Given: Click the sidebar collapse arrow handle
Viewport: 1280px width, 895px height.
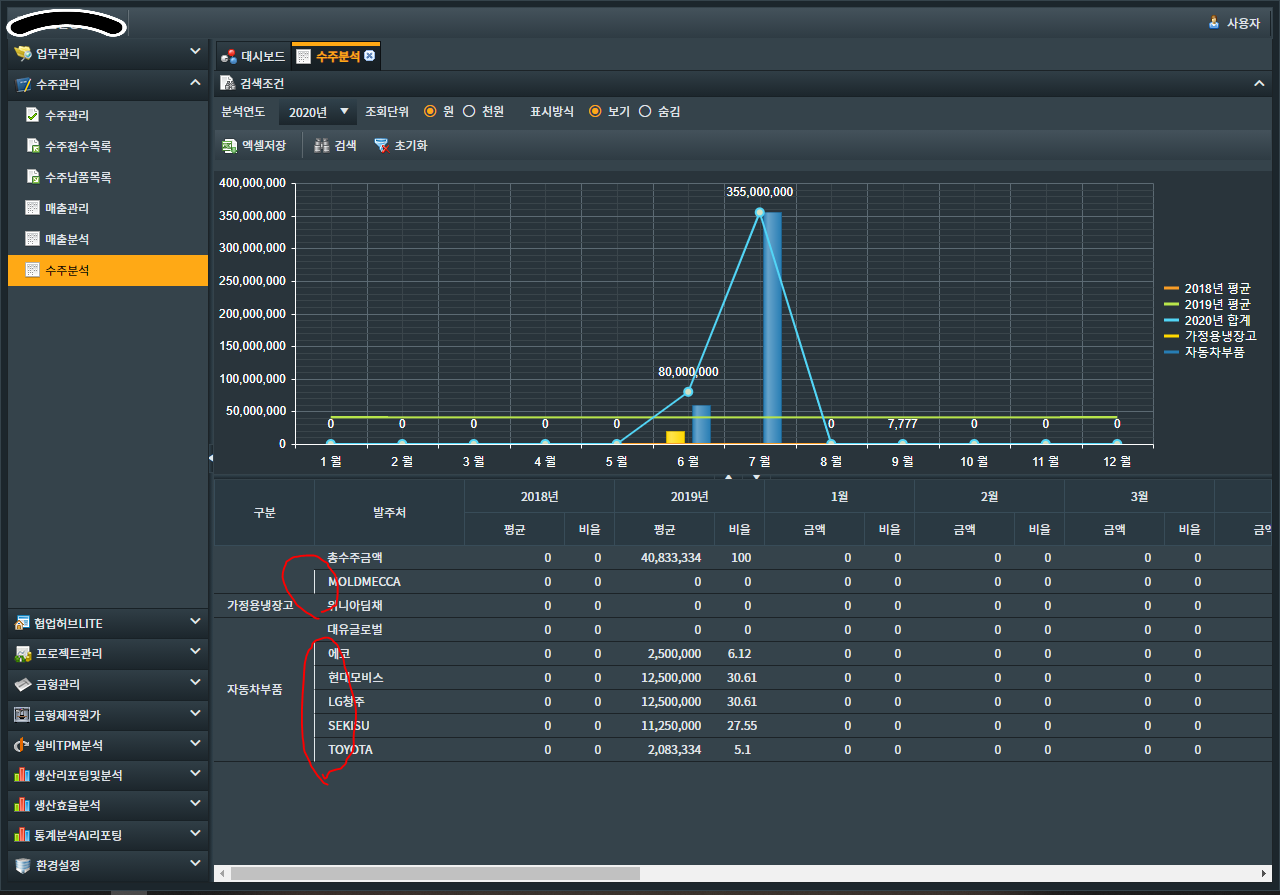Looking at the screenshot, I should point(211,458).
